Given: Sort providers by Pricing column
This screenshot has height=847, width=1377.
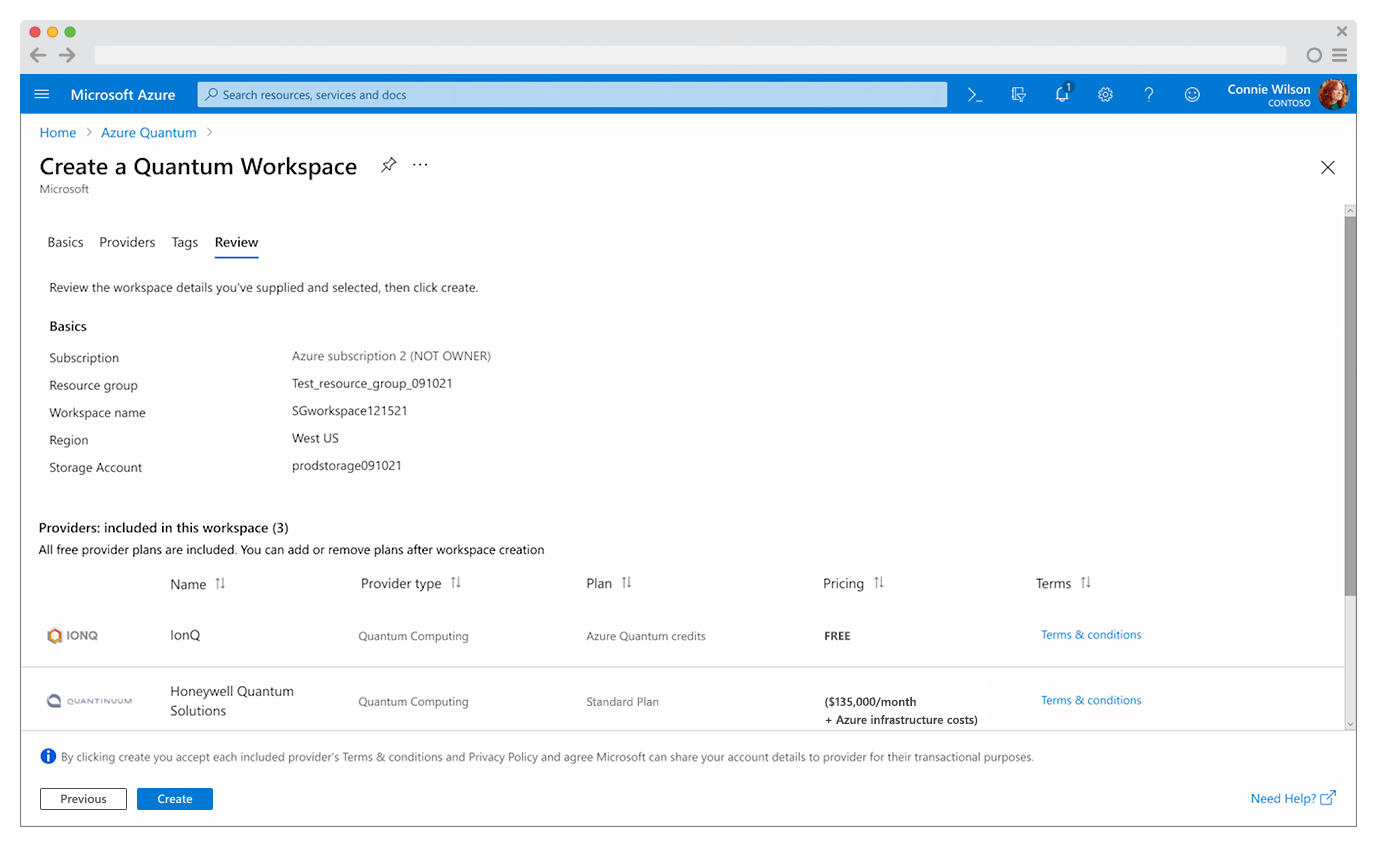Looking at the screenshot, I should [878, 583].
